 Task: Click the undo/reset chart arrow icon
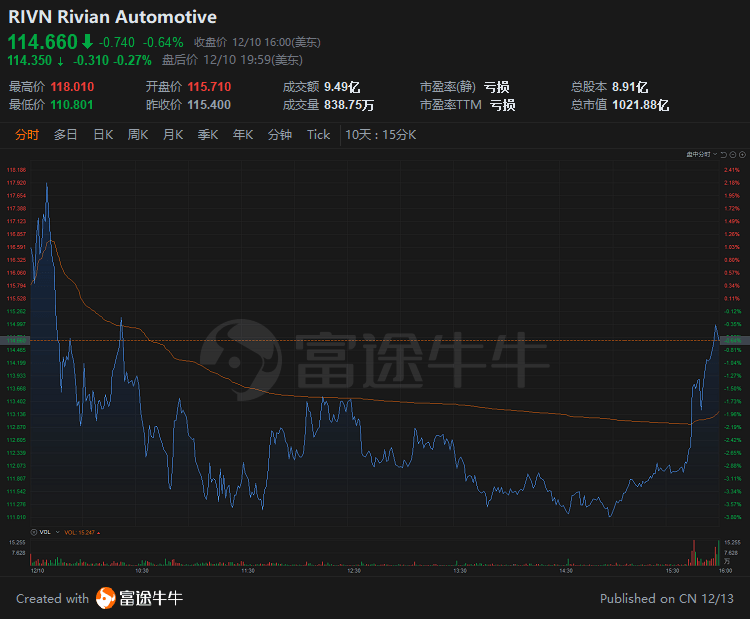[x=724, y=155]
